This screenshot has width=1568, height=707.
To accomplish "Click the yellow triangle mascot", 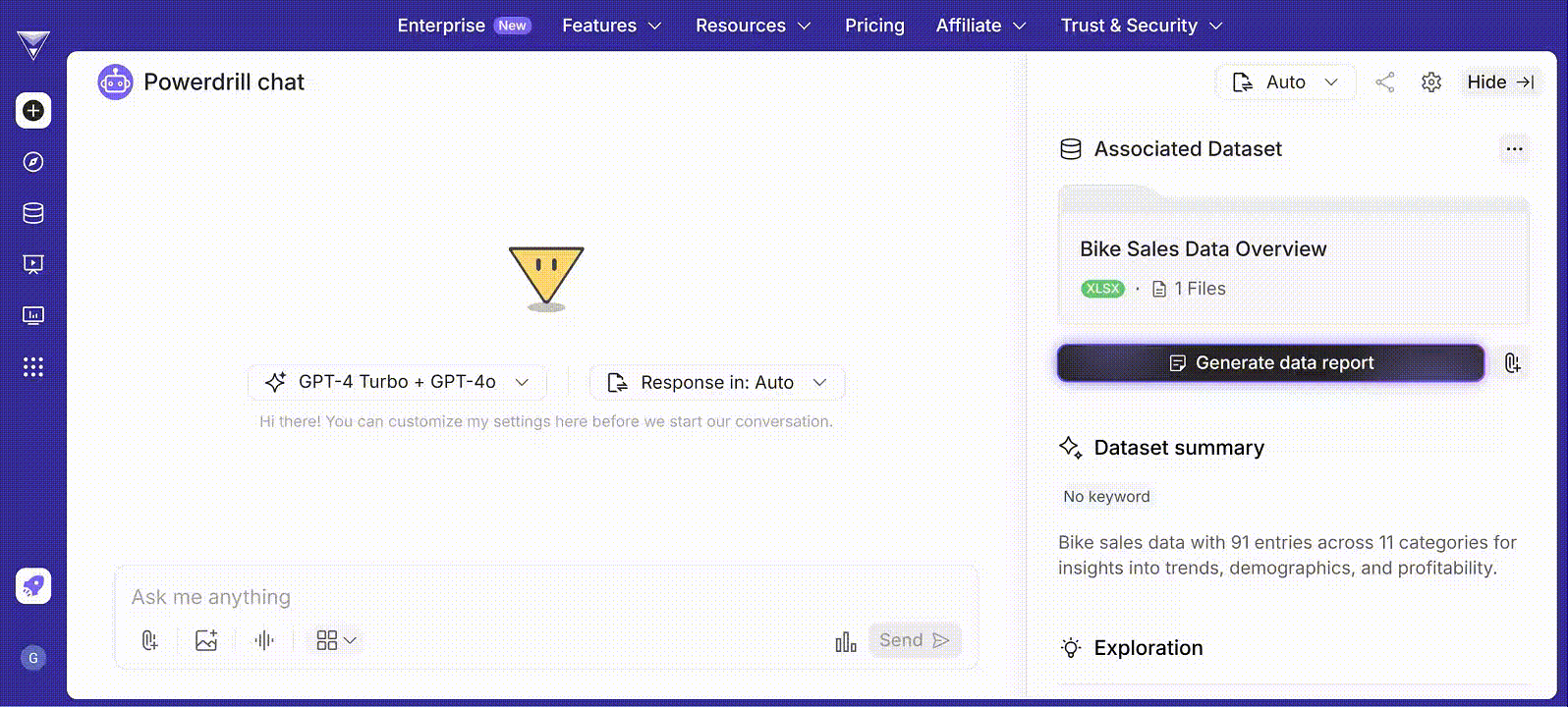I will click(x=546, y=278).
